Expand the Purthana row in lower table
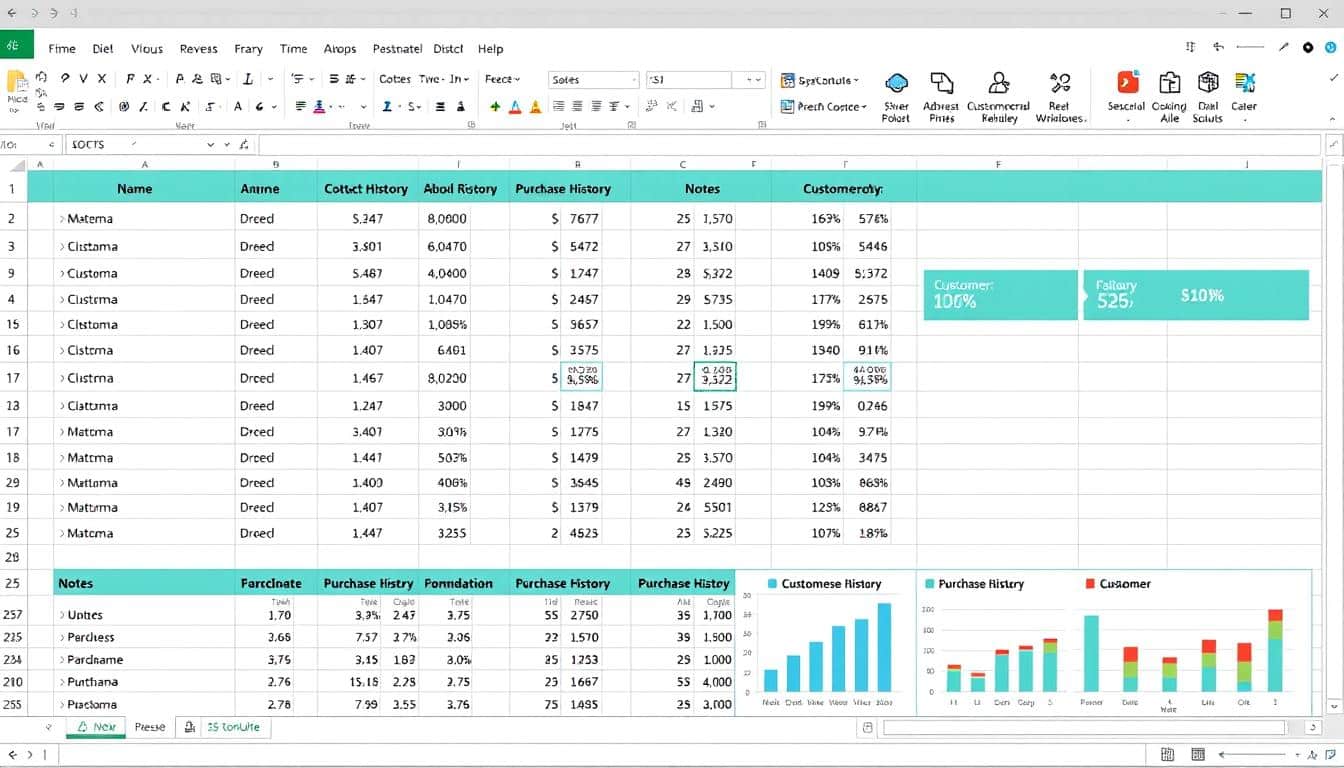Viewport: 1344px width, 768px height. coord(61,682)
